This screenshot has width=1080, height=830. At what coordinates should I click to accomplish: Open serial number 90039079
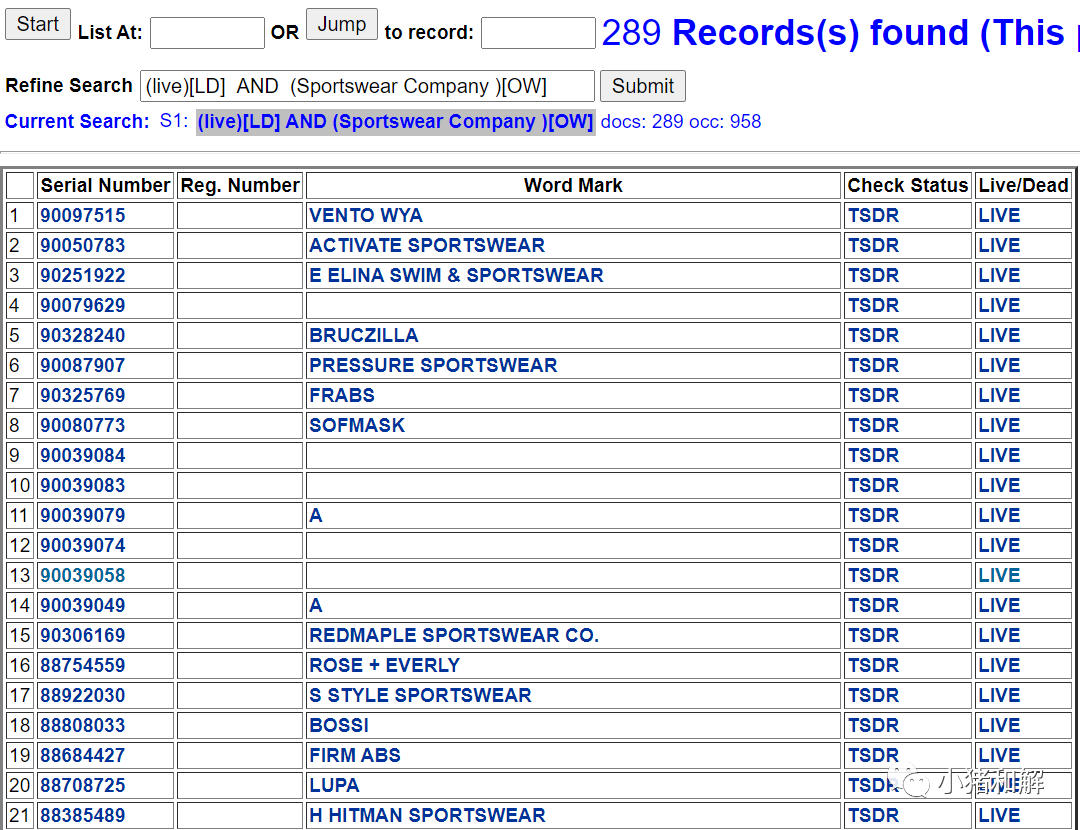(83, 515)
